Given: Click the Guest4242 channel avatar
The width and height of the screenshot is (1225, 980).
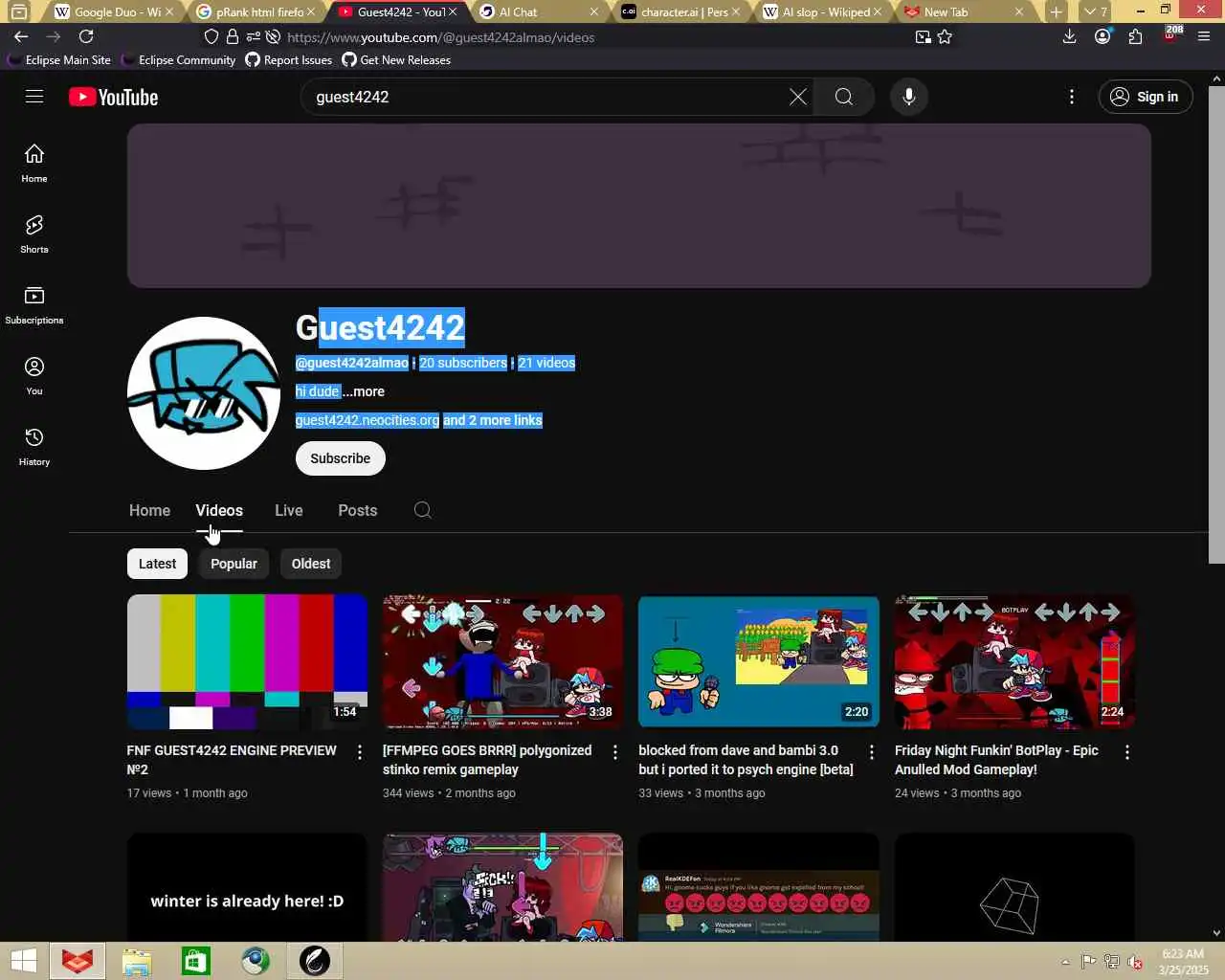Looking at the screenshot, I should 204,393.
